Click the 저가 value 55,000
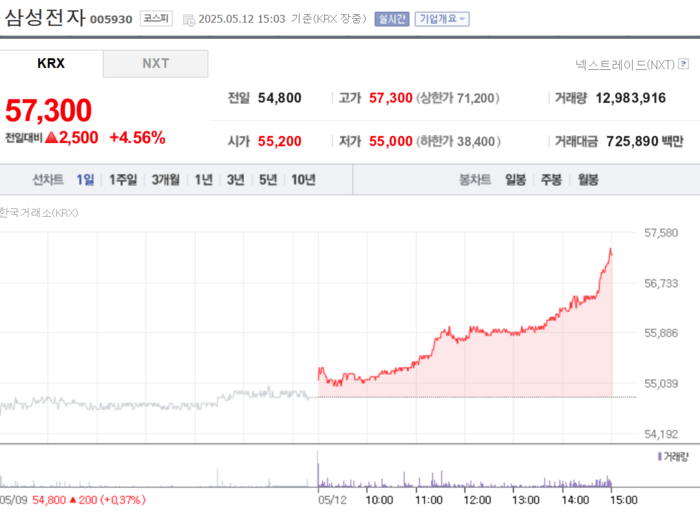Image resolution: width=700 pixels, height=519 pixels. 391,141
